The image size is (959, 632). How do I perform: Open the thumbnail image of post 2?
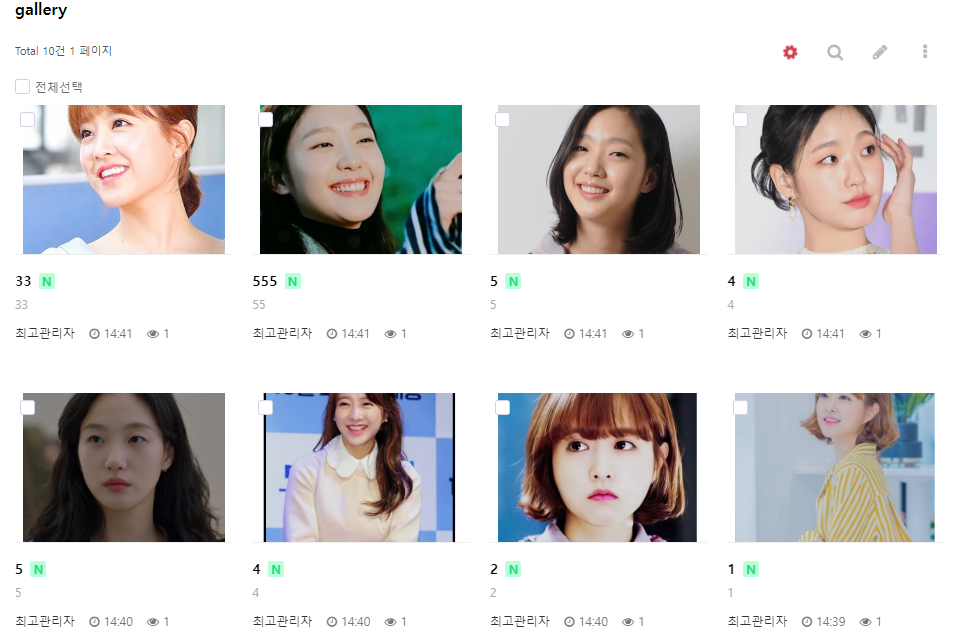coord(597,467)
